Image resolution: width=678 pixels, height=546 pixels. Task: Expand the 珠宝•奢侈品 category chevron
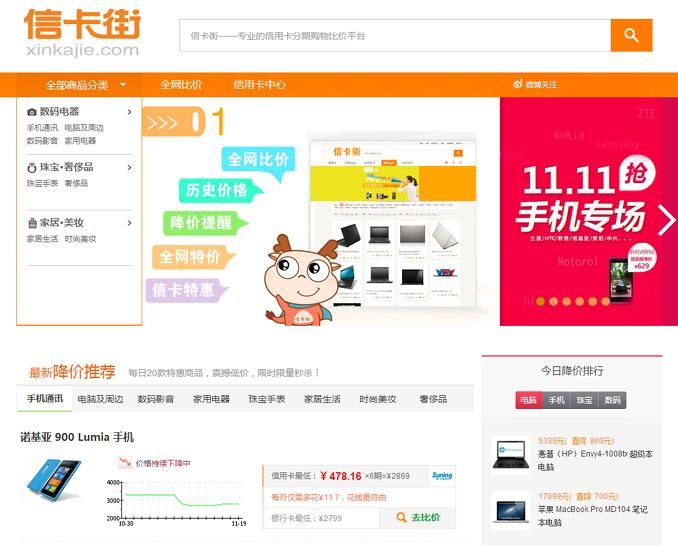click(x=129, y=167)
